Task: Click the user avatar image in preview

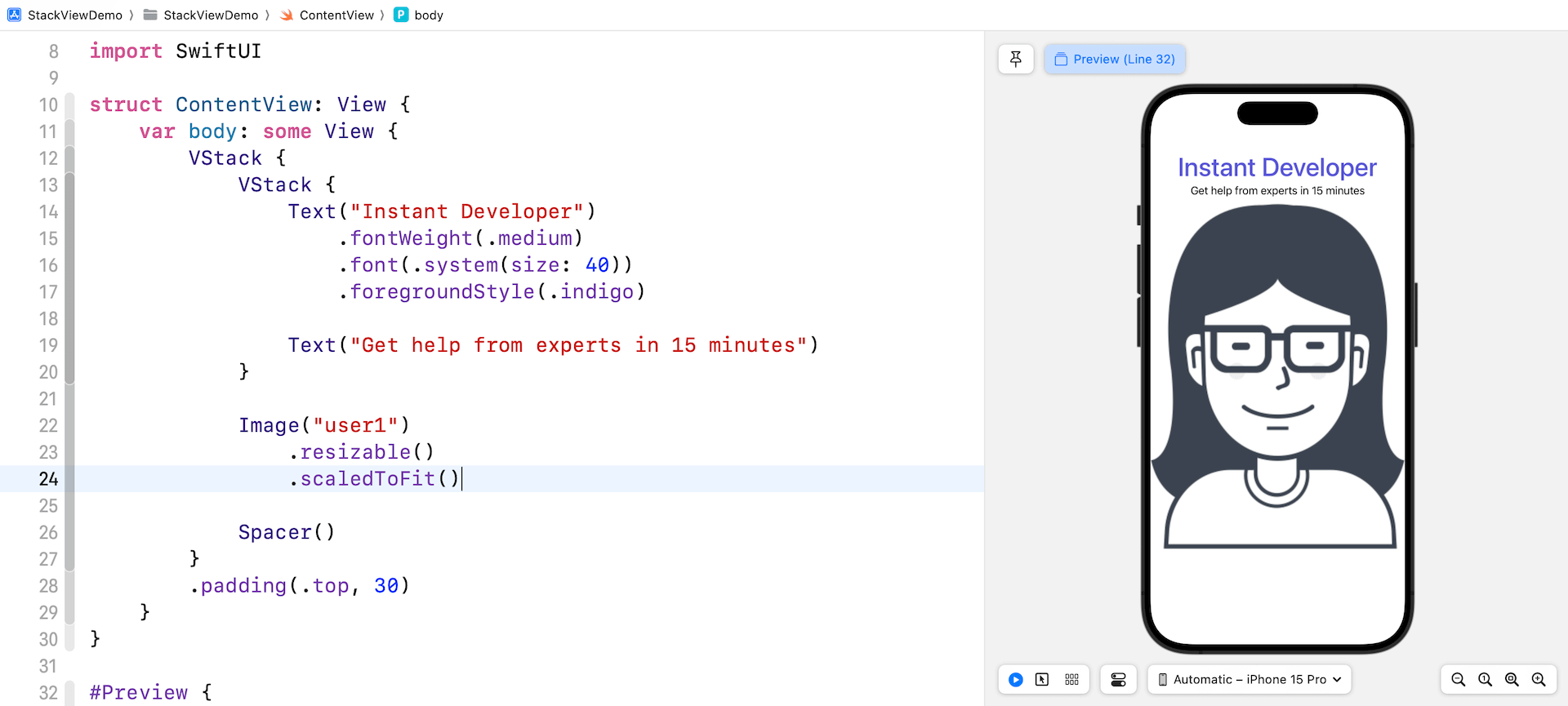Action: tap(1277, 375)
